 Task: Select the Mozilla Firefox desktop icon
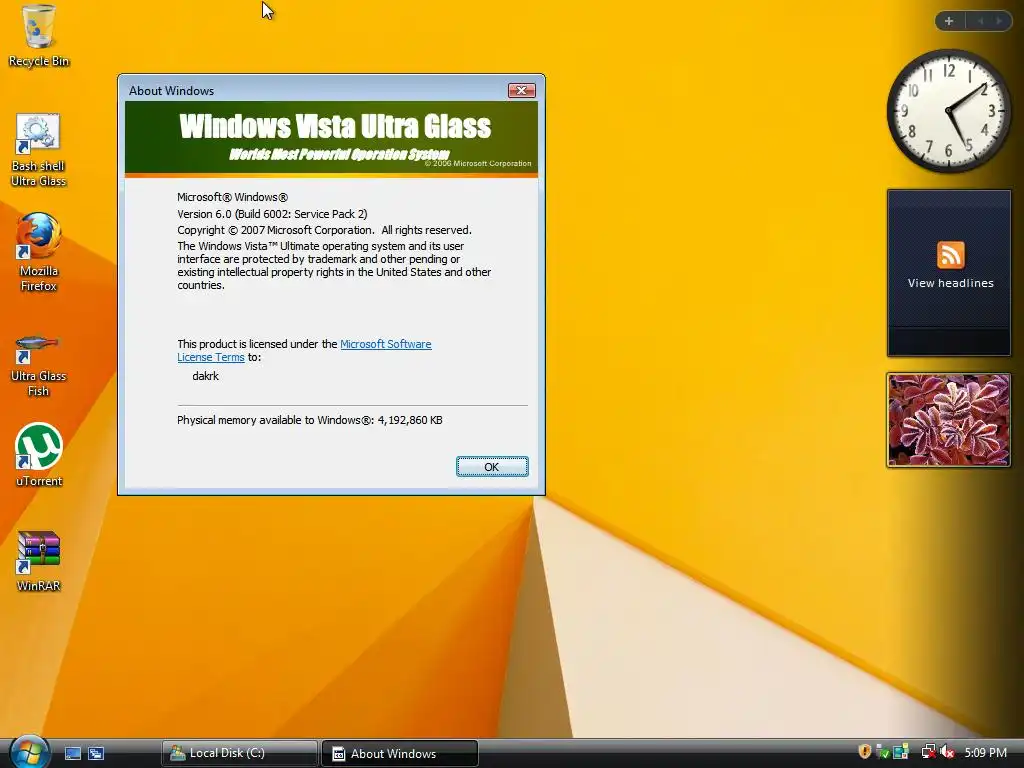coord(38,252)
